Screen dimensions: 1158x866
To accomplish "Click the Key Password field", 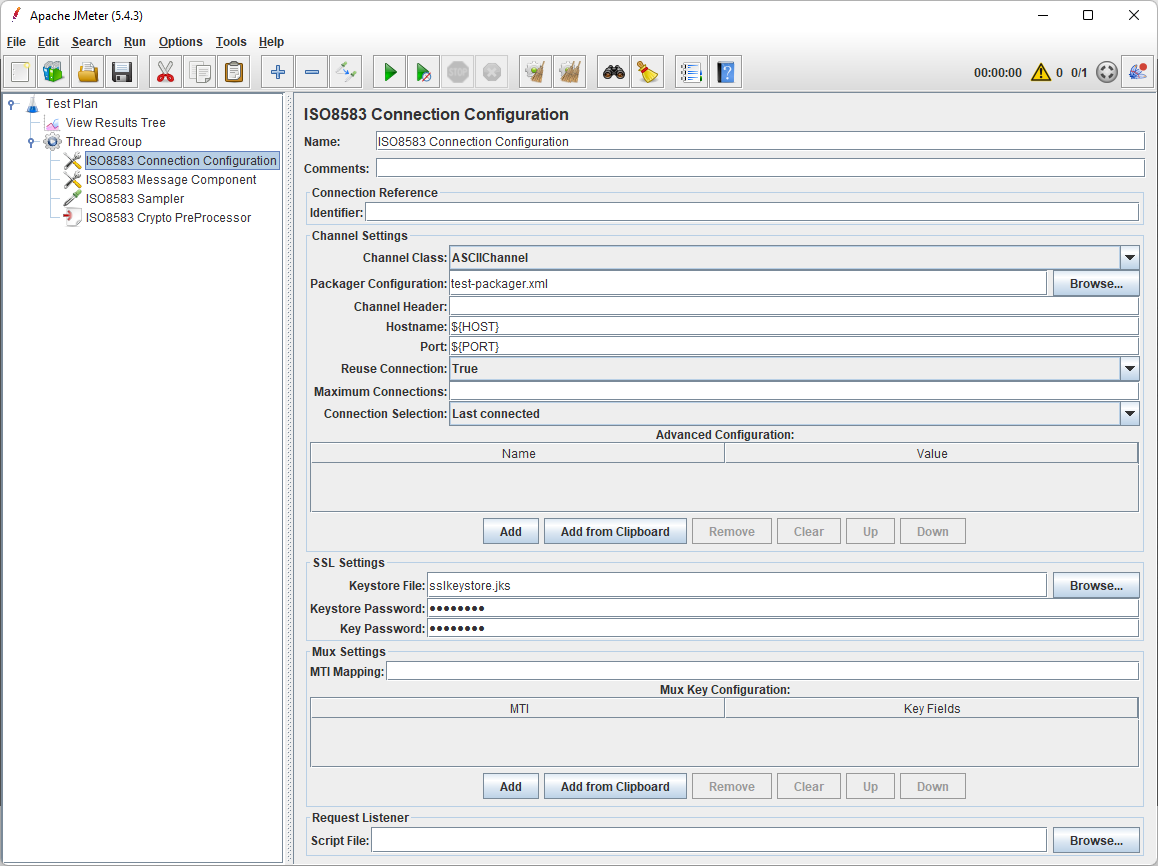I will pyautogui.click(x=783, y=628).
